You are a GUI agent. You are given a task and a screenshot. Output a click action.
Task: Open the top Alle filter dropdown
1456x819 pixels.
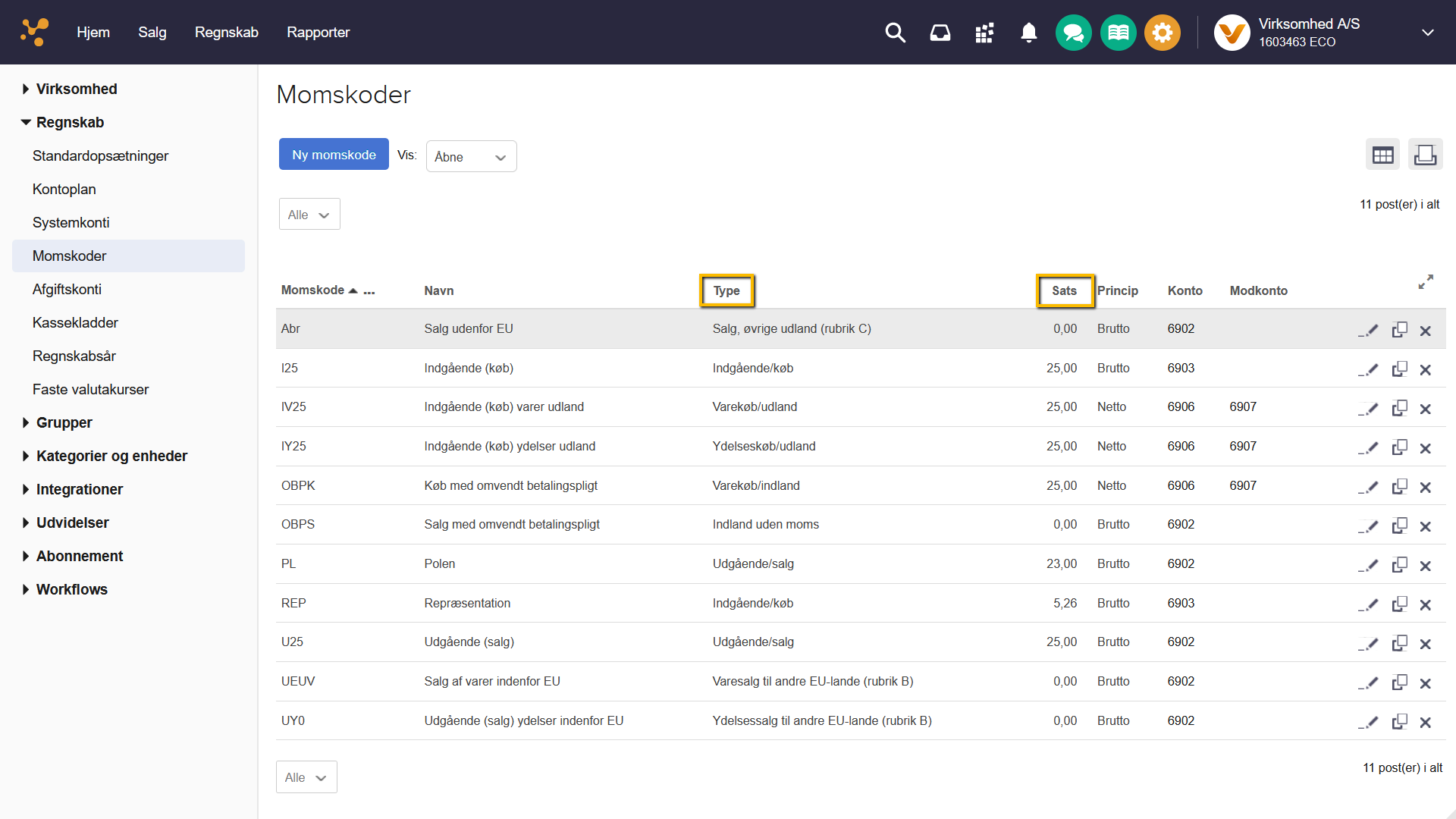point(309,215)
